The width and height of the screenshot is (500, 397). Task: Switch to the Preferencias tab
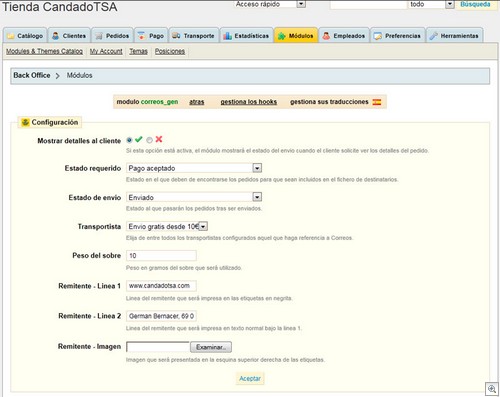pyautogui.click(x=398, y=35)
